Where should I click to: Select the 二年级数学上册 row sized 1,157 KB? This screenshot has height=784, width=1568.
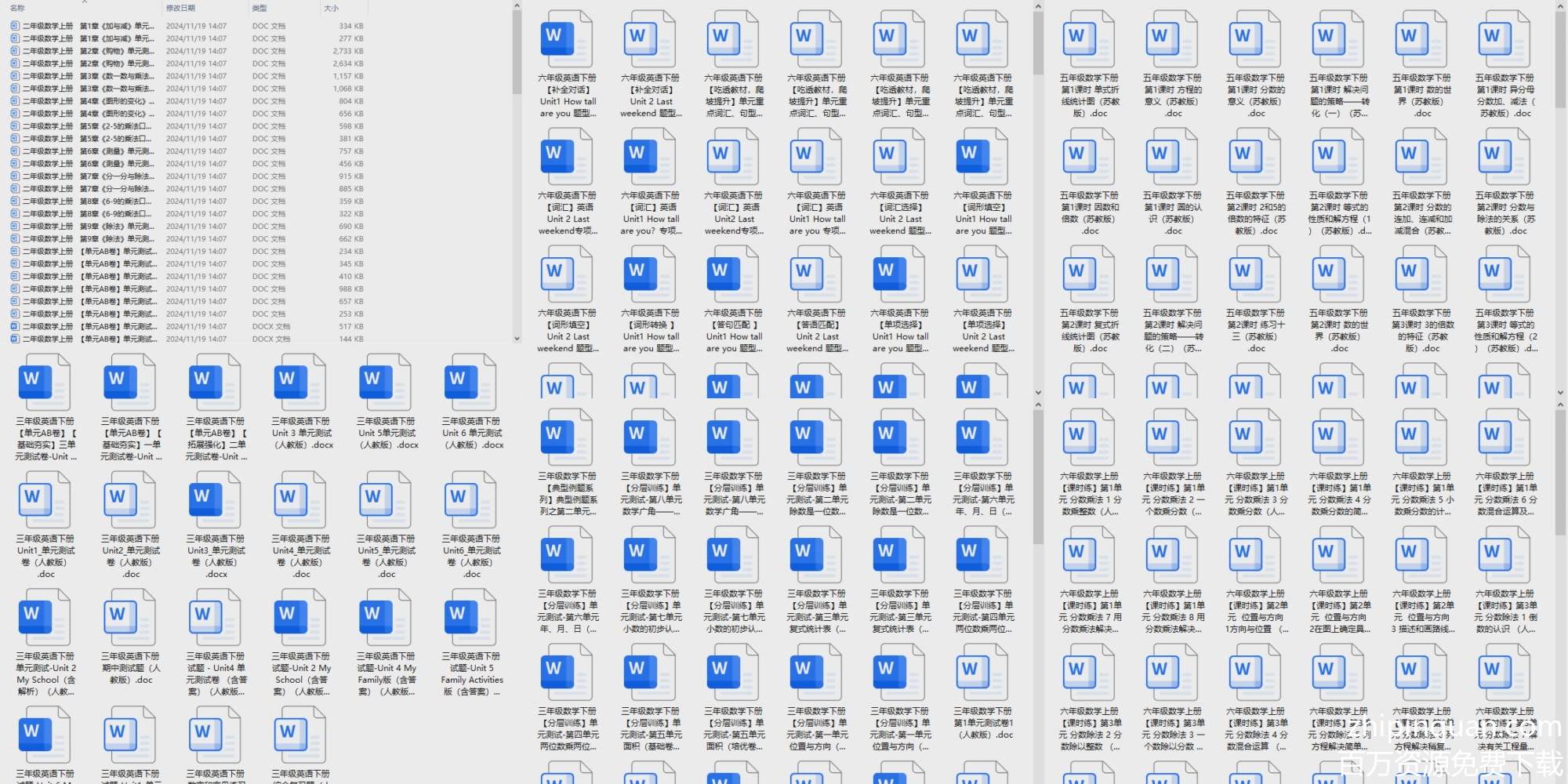[x=187, y=76]
